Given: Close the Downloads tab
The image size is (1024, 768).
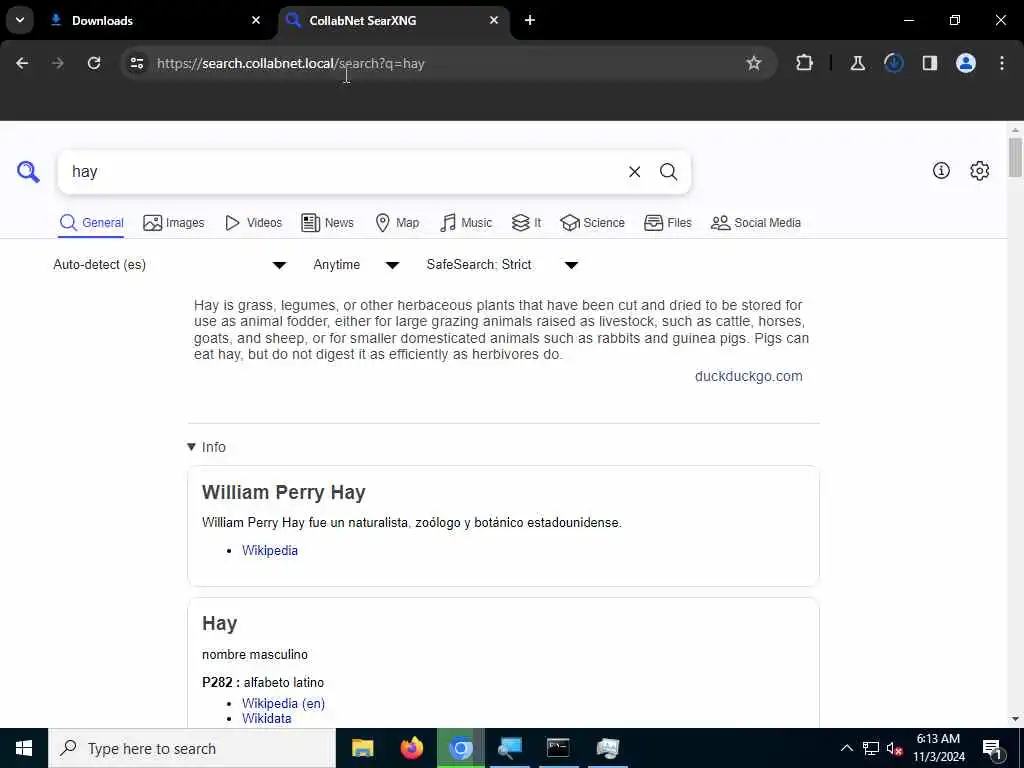Looking at the screenshot, I should (256, 20).
